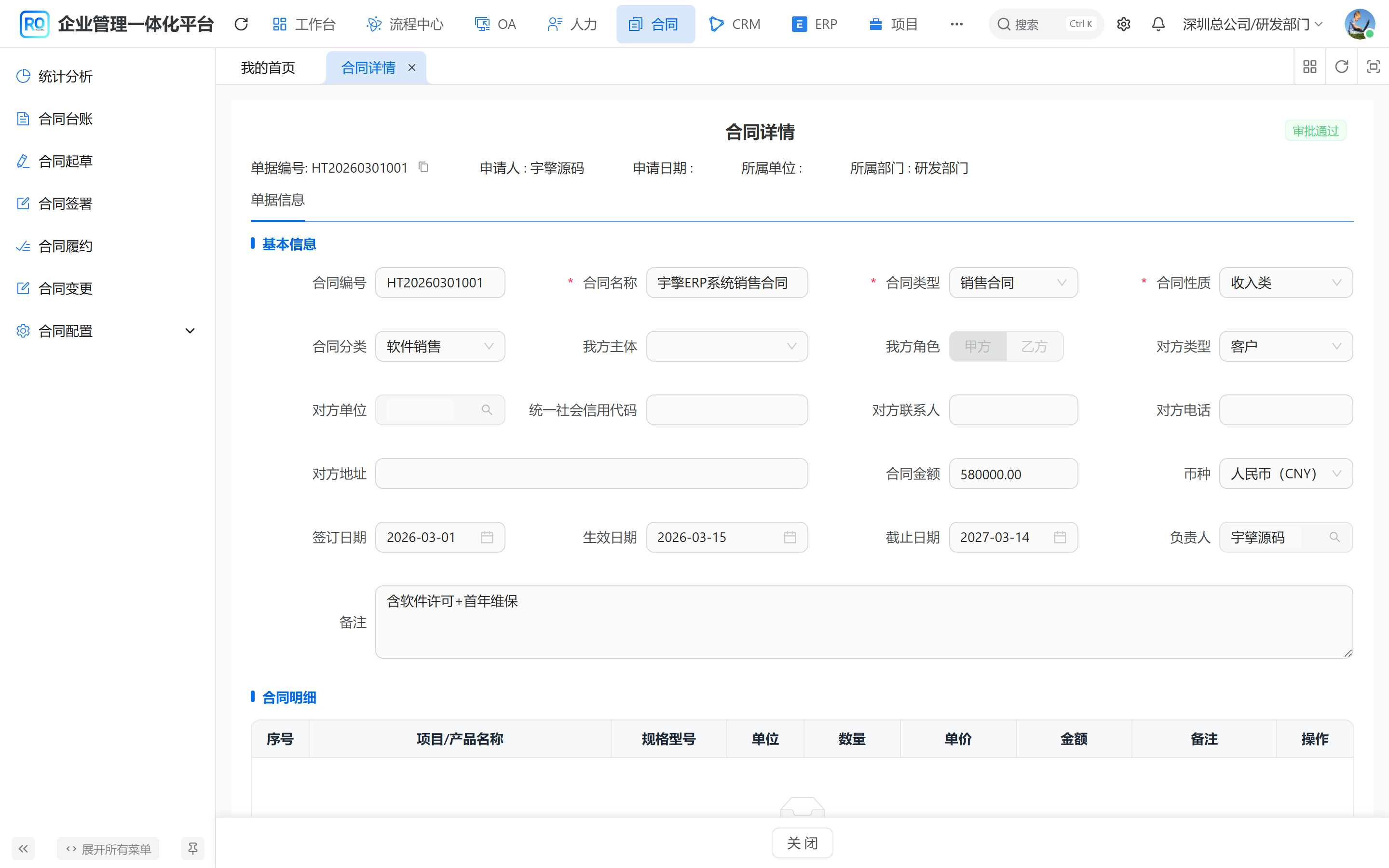Open the 人力 module
Viewport: 1389px width, 868px height.
(x=572, y=24)
